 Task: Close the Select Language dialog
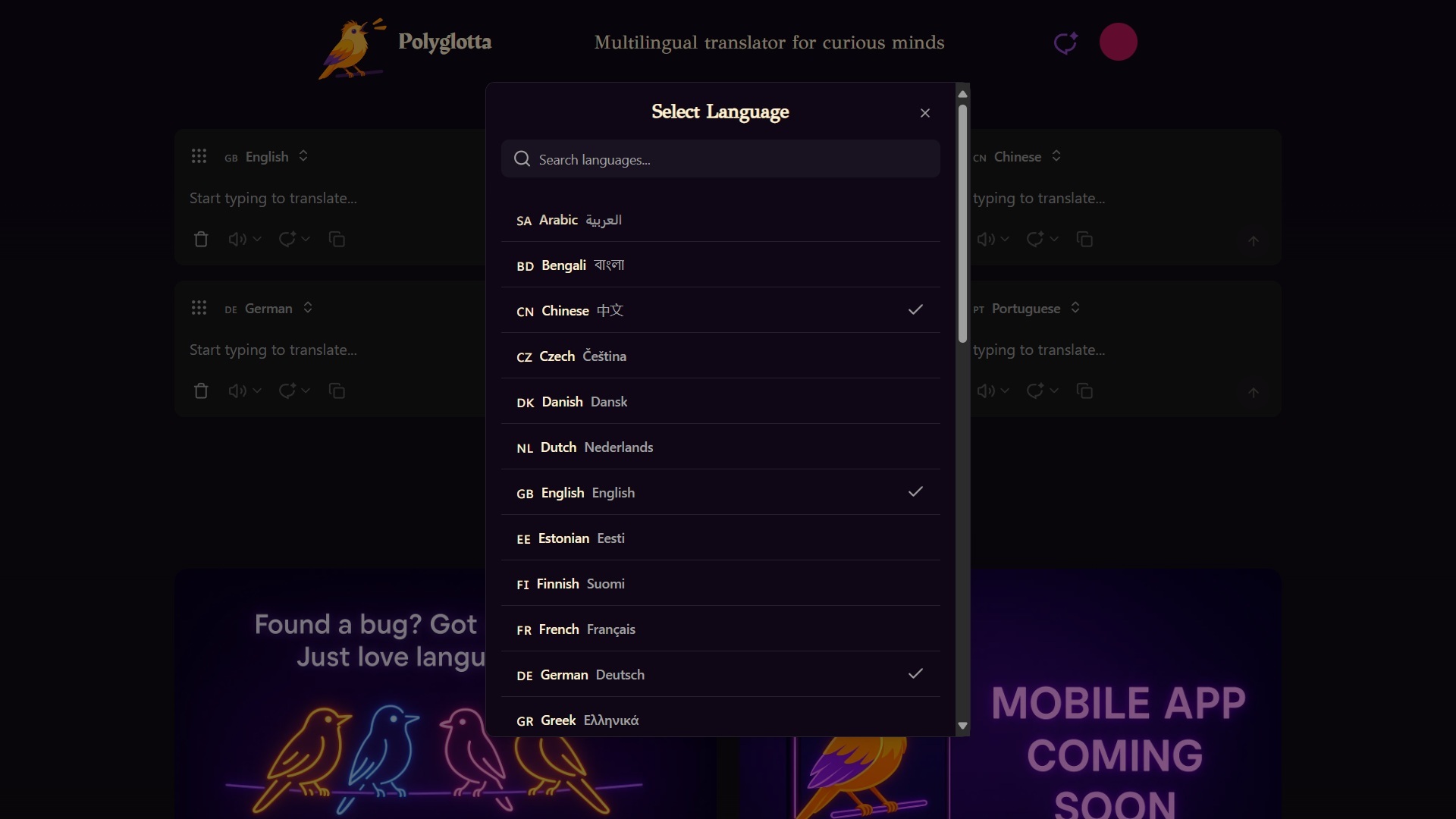pyautogui.click(x=925, y=113)
